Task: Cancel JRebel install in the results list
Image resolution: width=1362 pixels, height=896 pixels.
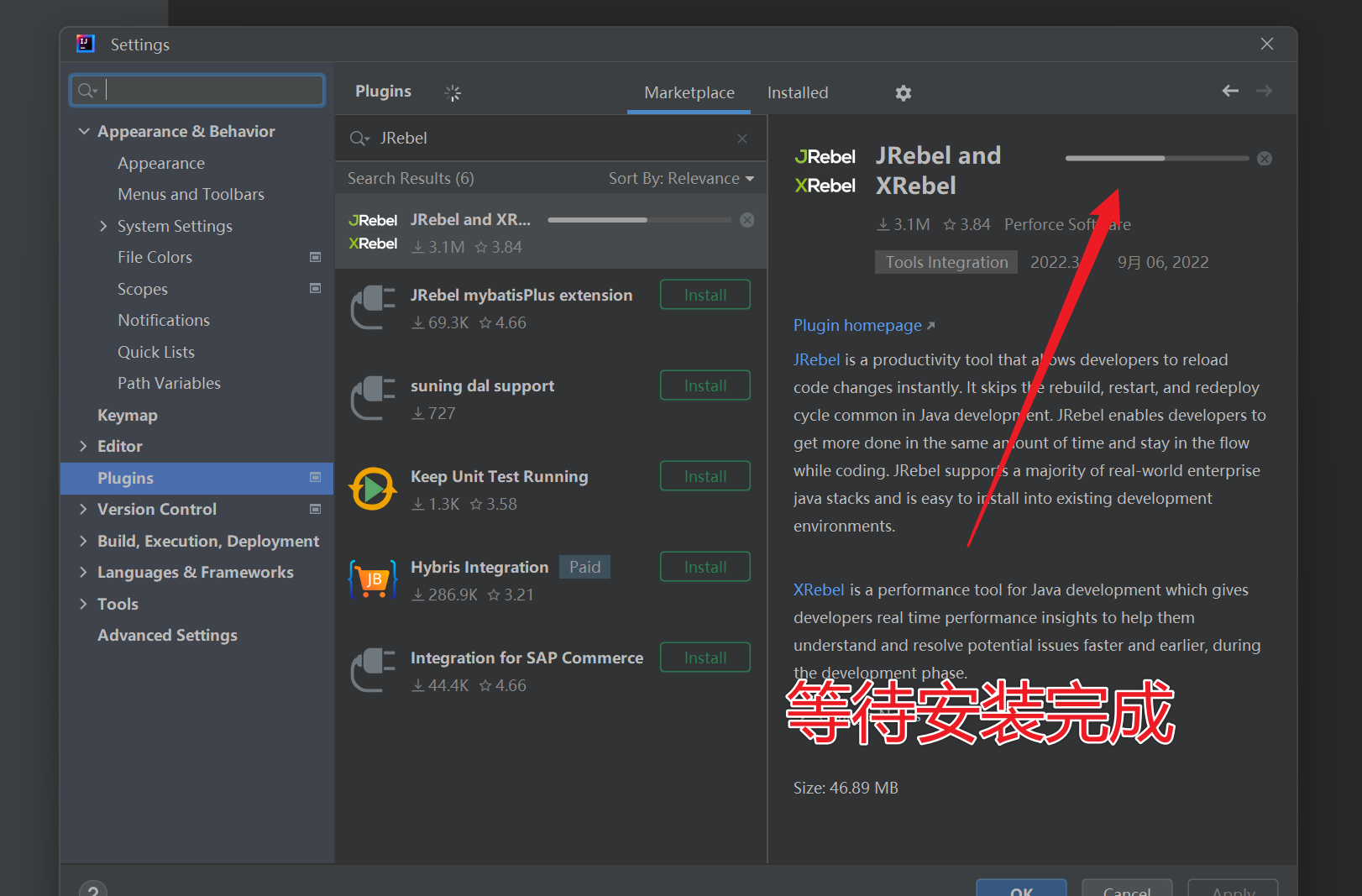Action: [747, 220]
